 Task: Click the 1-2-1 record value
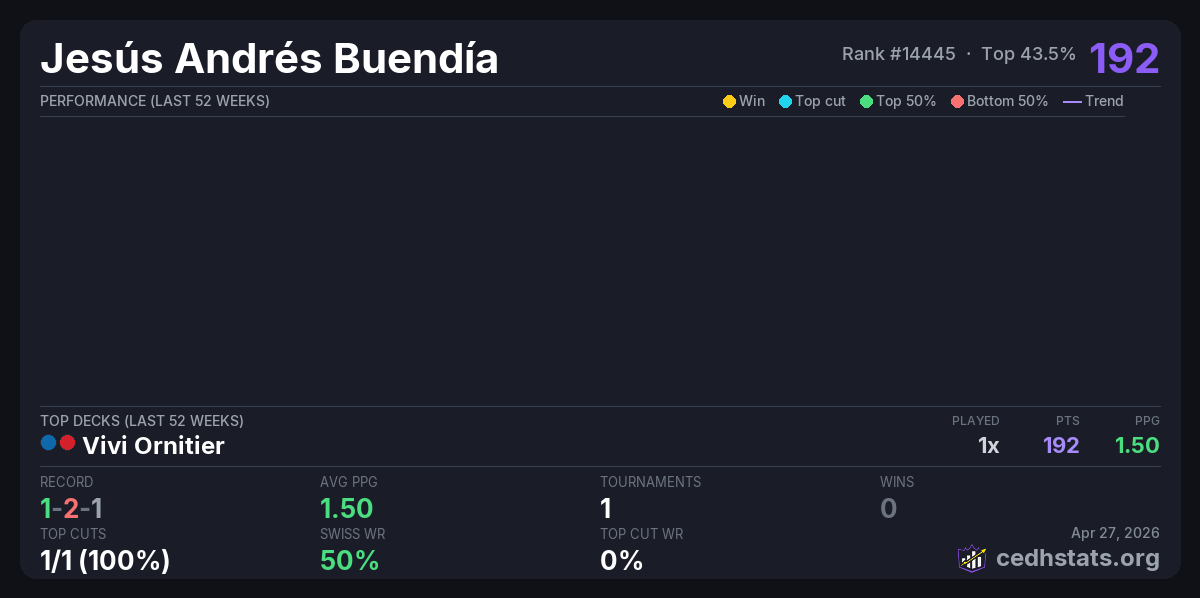[71, 508]
